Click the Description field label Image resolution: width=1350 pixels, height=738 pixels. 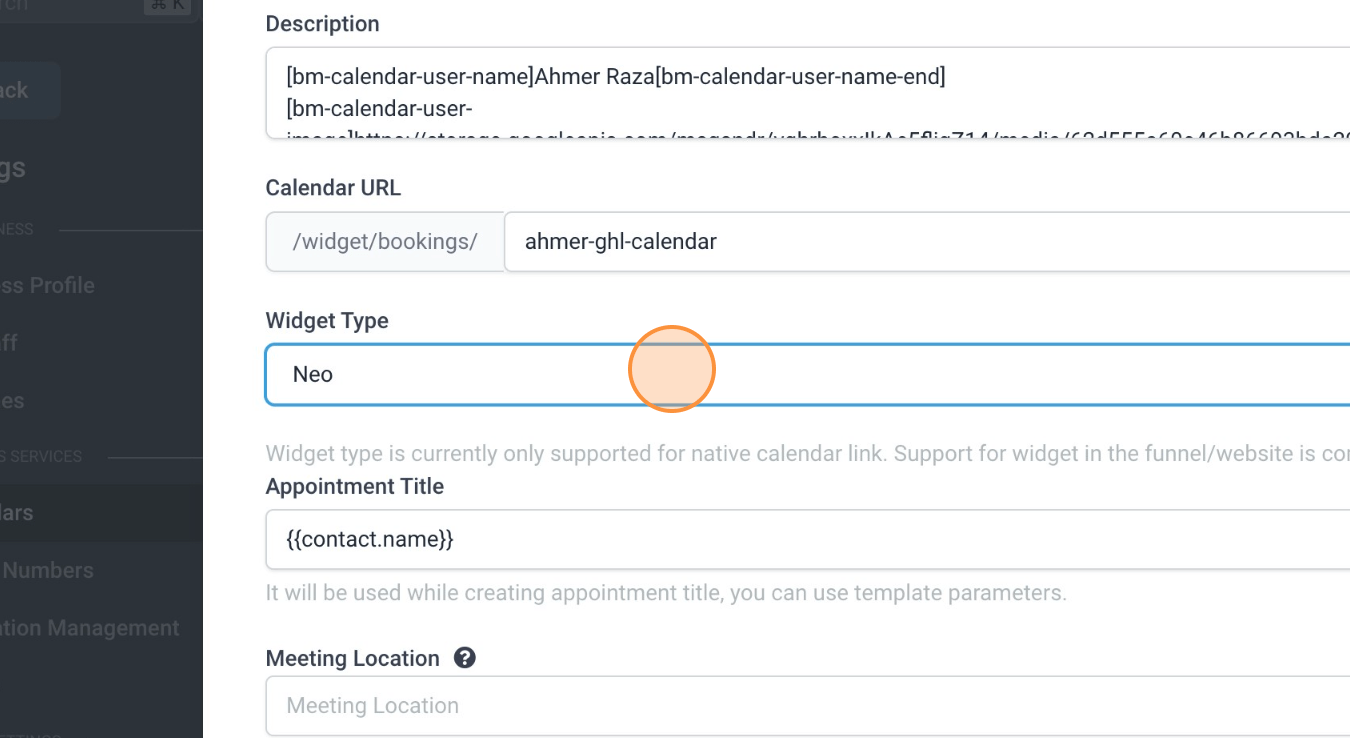(x=322, y=24)
